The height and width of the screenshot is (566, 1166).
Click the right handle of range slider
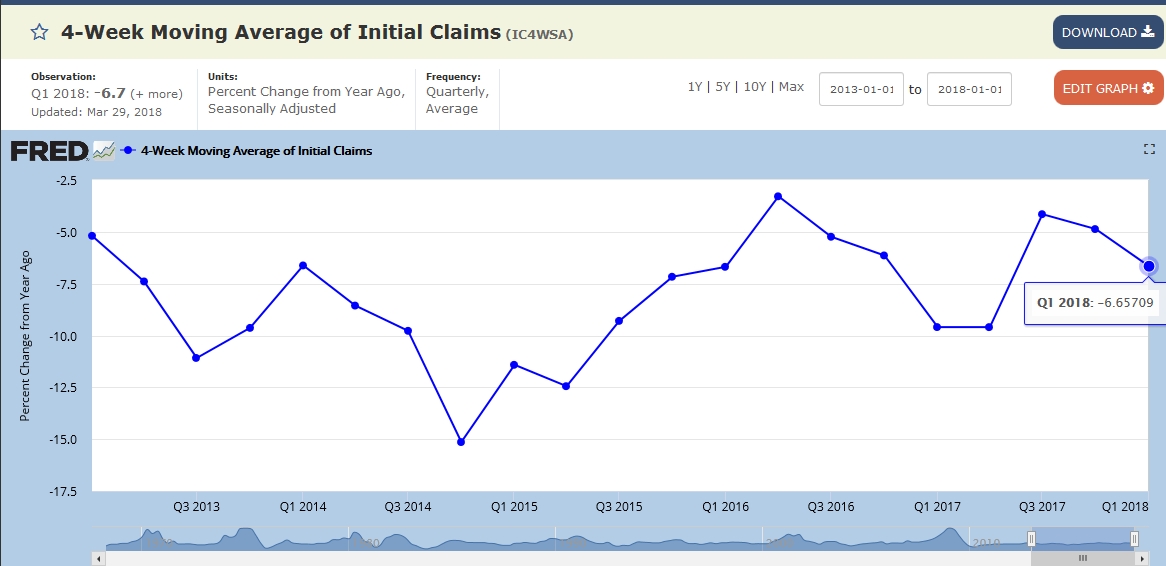click(1134, 539)
